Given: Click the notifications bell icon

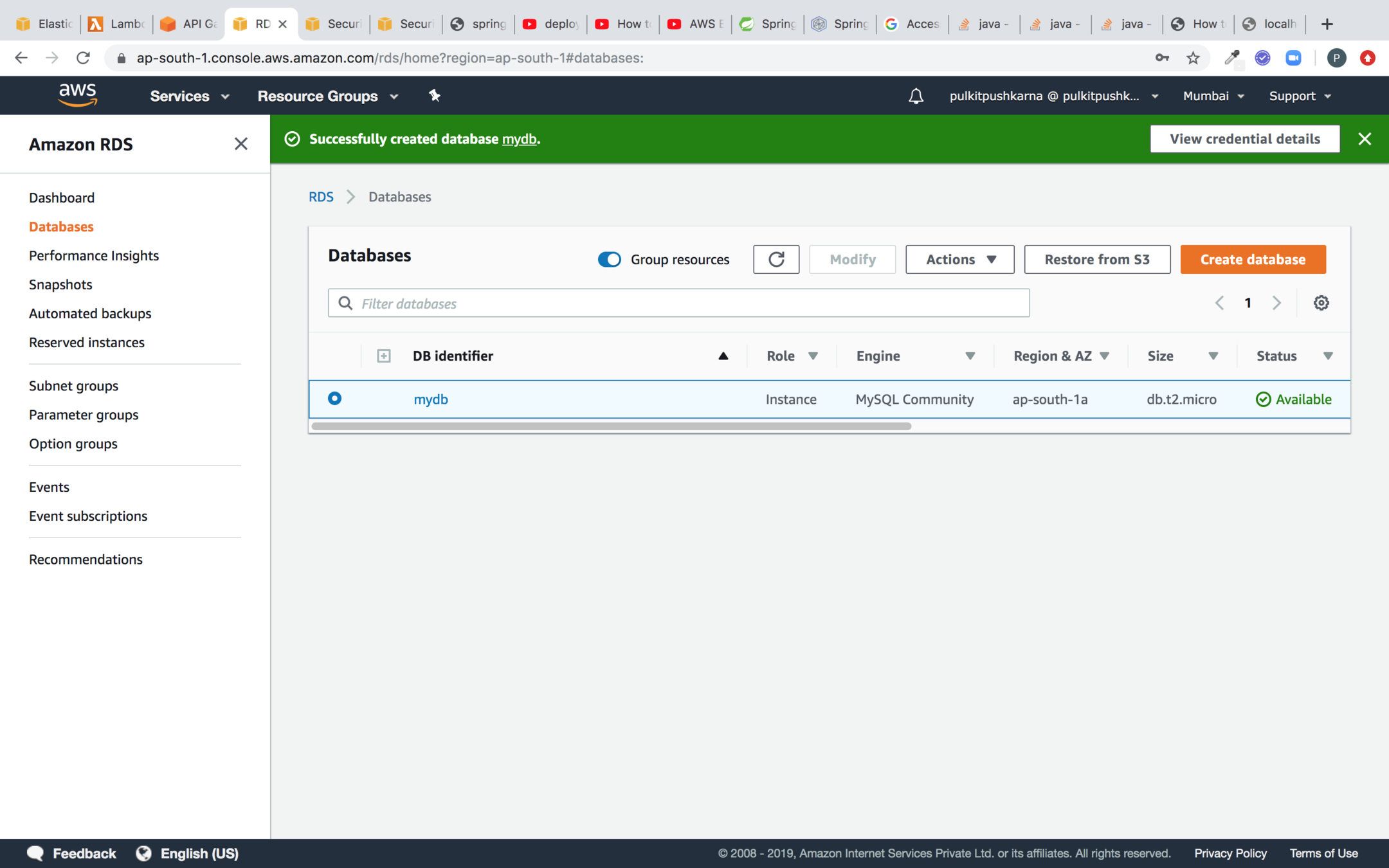Looking at the screenshot, I should 916,96.
